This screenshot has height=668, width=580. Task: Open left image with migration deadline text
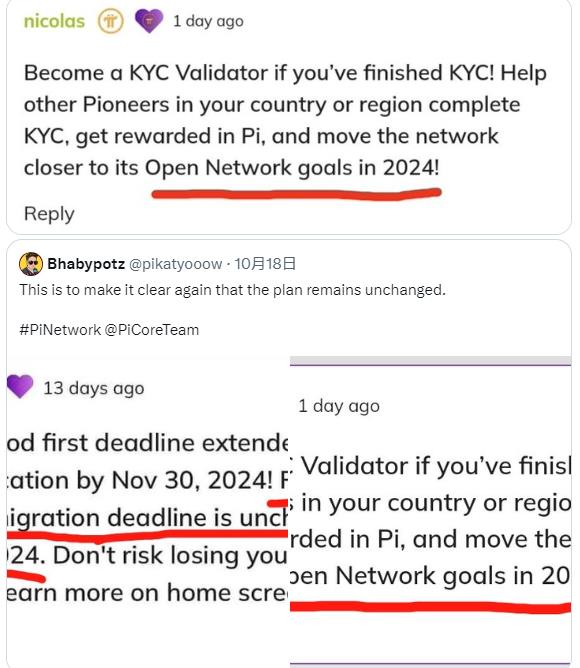pyautogui.click(x=147, y=511)
